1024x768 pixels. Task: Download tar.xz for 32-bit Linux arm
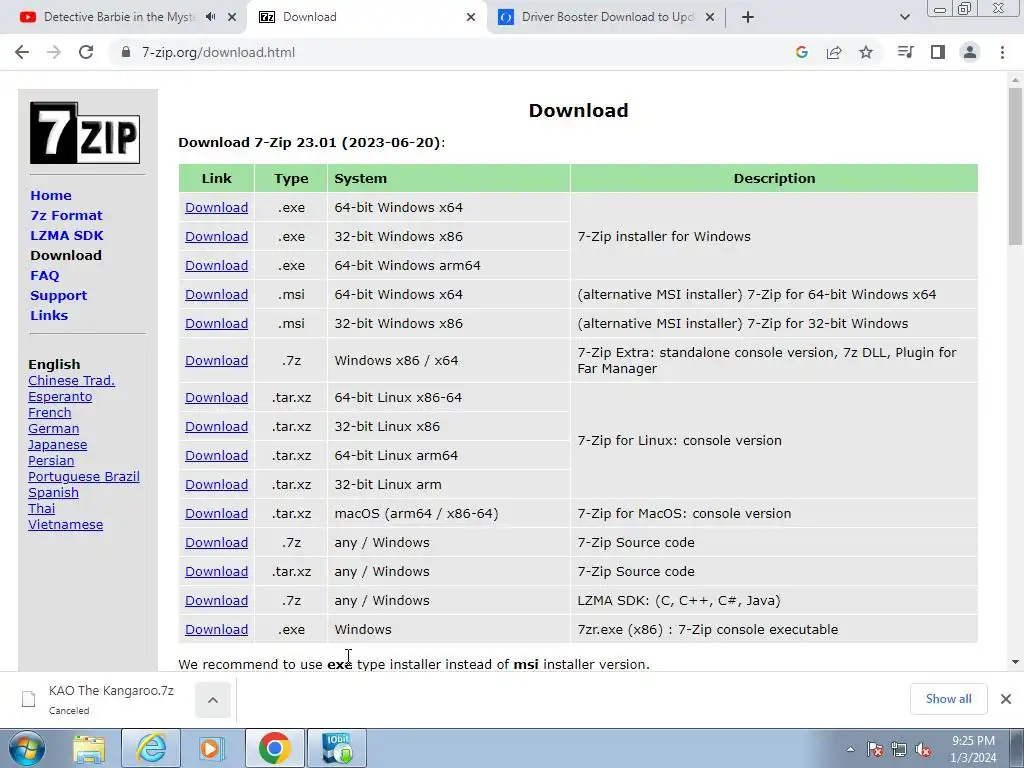click(x=216, y=485)
